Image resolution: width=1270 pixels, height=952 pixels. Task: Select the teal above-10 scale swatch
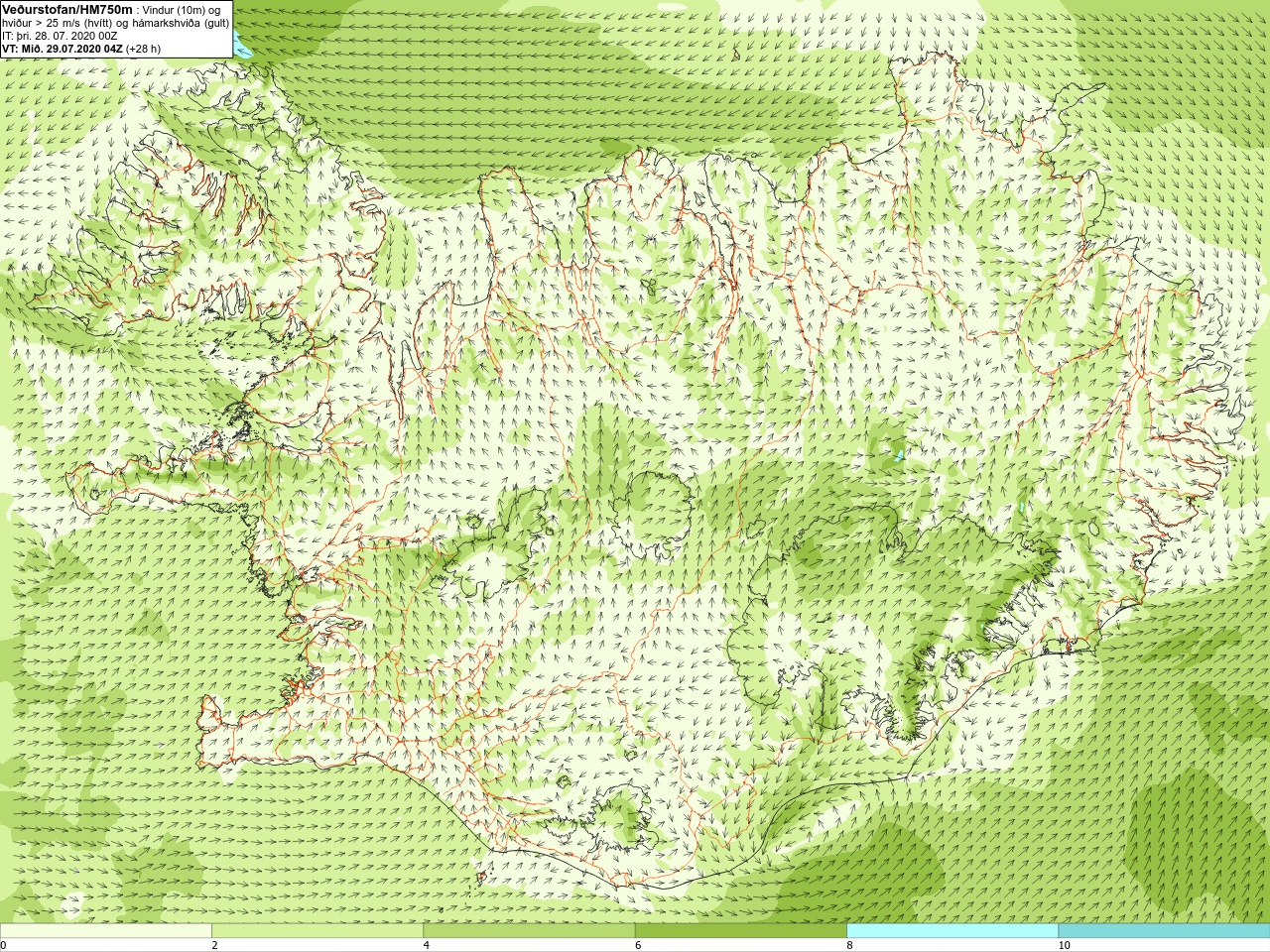(x=1164, y=931)
